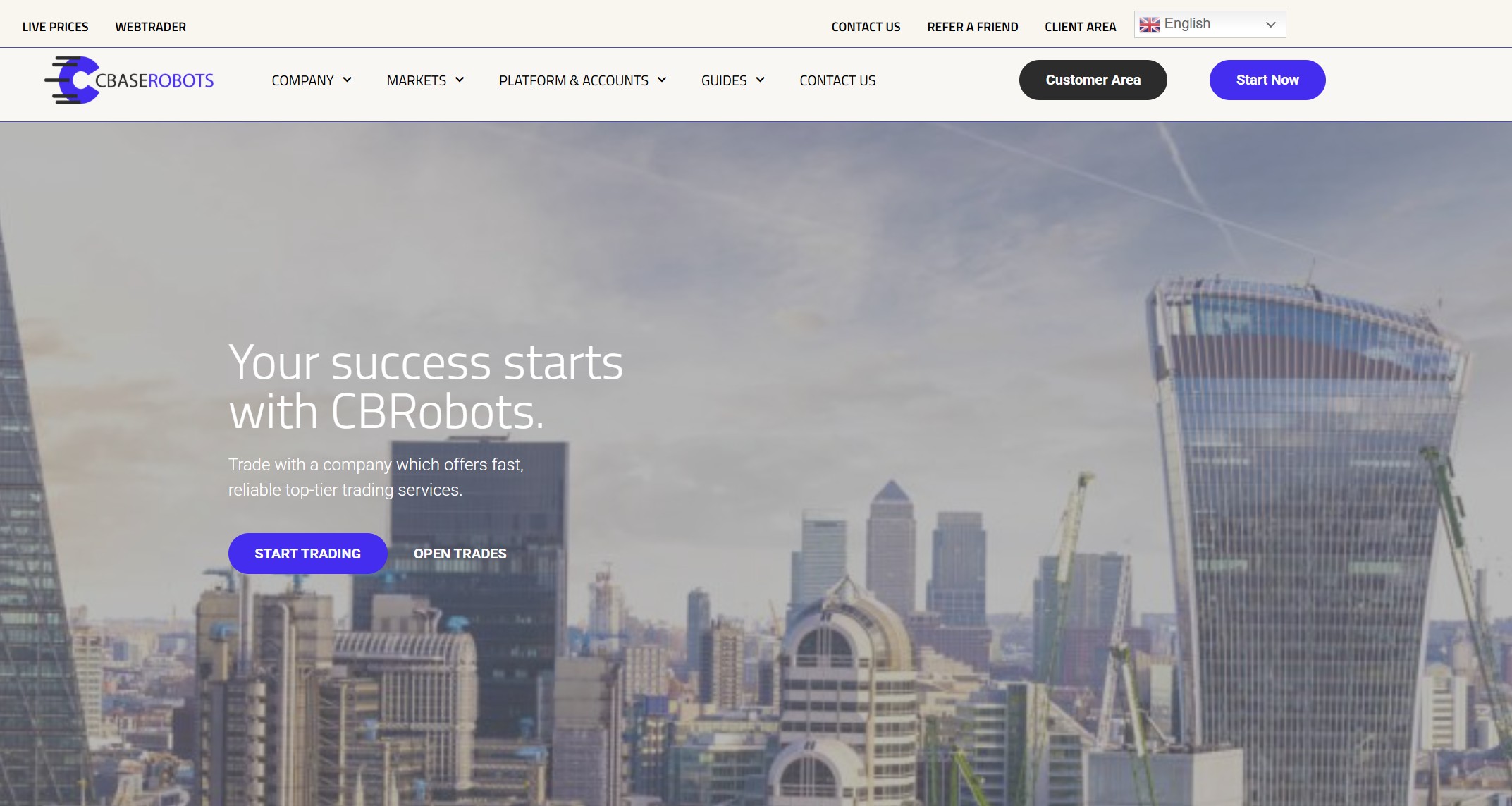Open the top-bar Contact Us link
1512x806 pixels.
coord(866,27)
